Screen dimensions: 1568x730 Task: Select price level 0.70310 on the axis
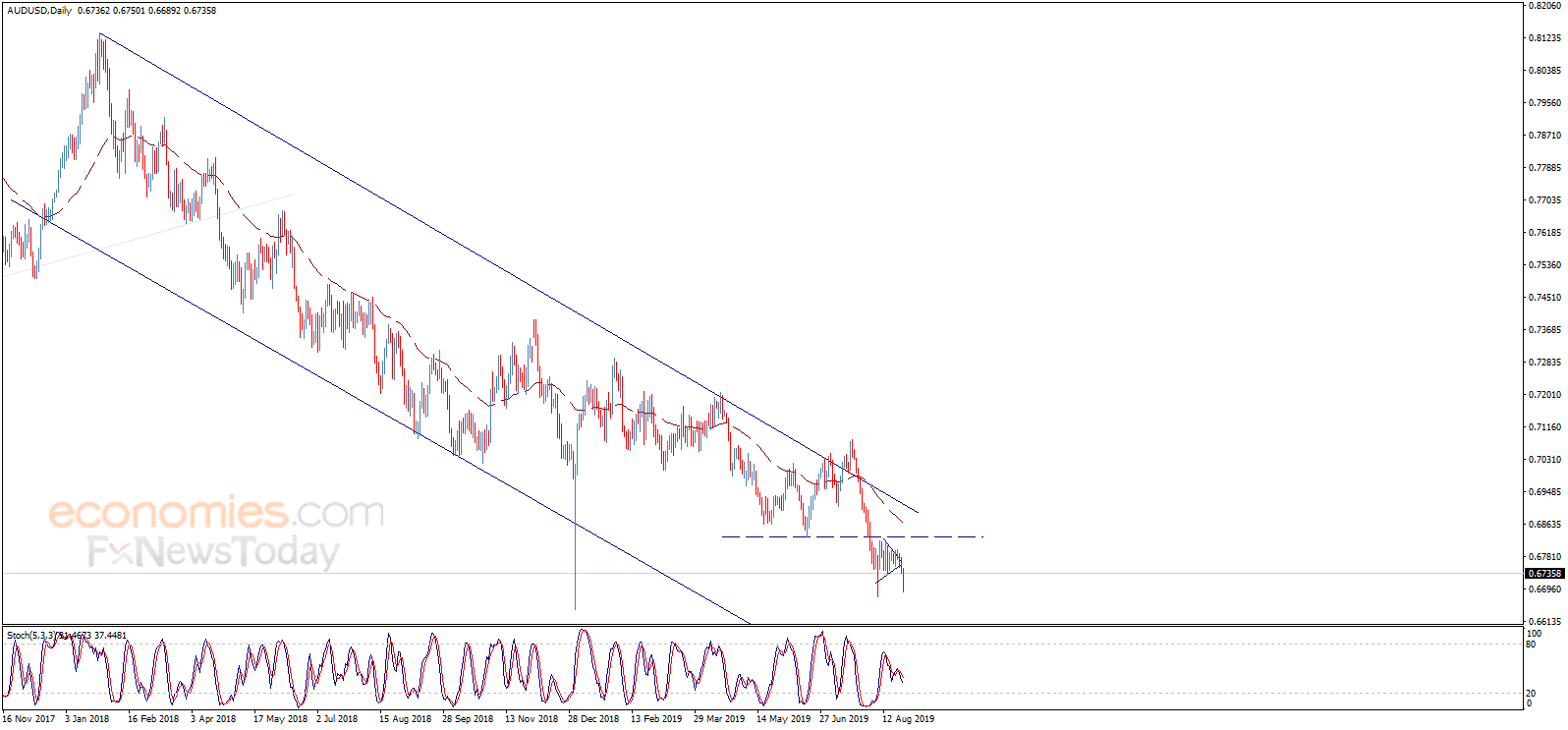pyautogui.click(x=1544, y=460)
